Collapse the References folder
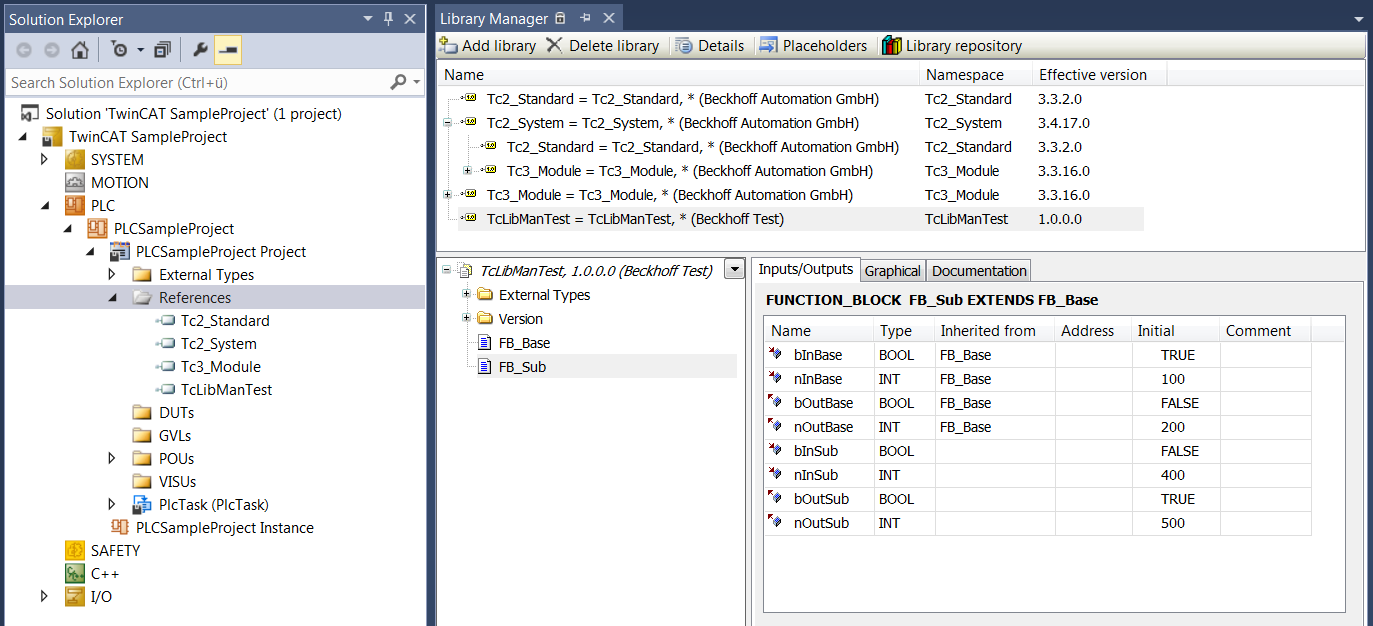Viewport: 1373px width, 626px height. (x=112, y=298)
